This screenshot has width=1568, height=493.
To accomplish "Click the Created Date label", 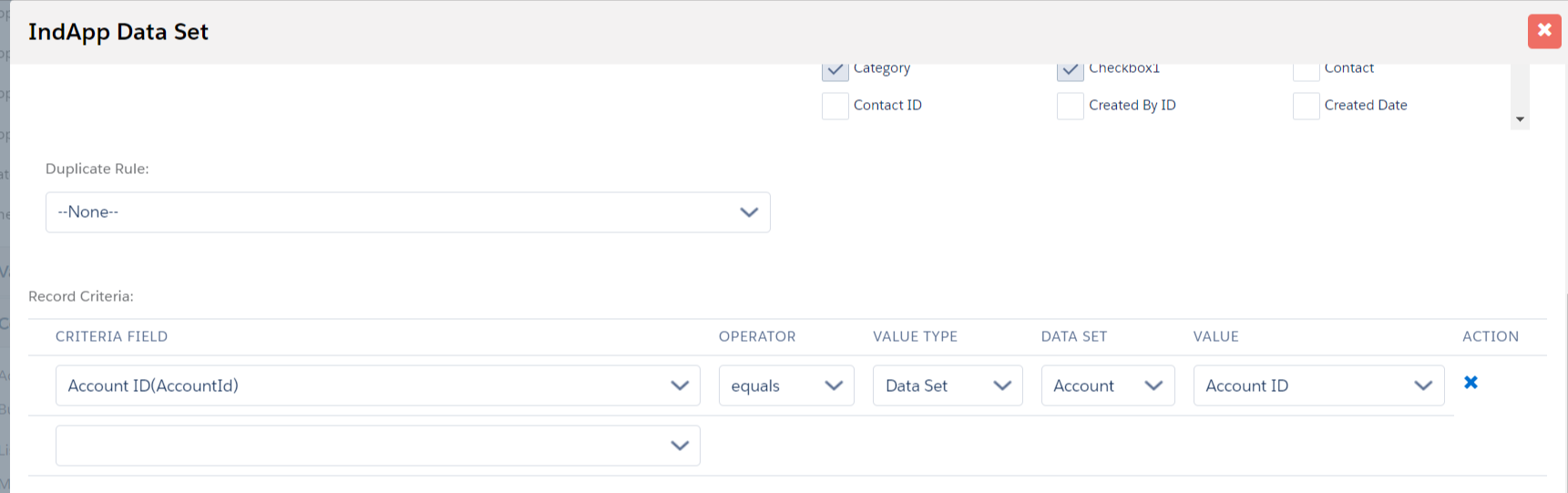I will tap(1365, 105).
